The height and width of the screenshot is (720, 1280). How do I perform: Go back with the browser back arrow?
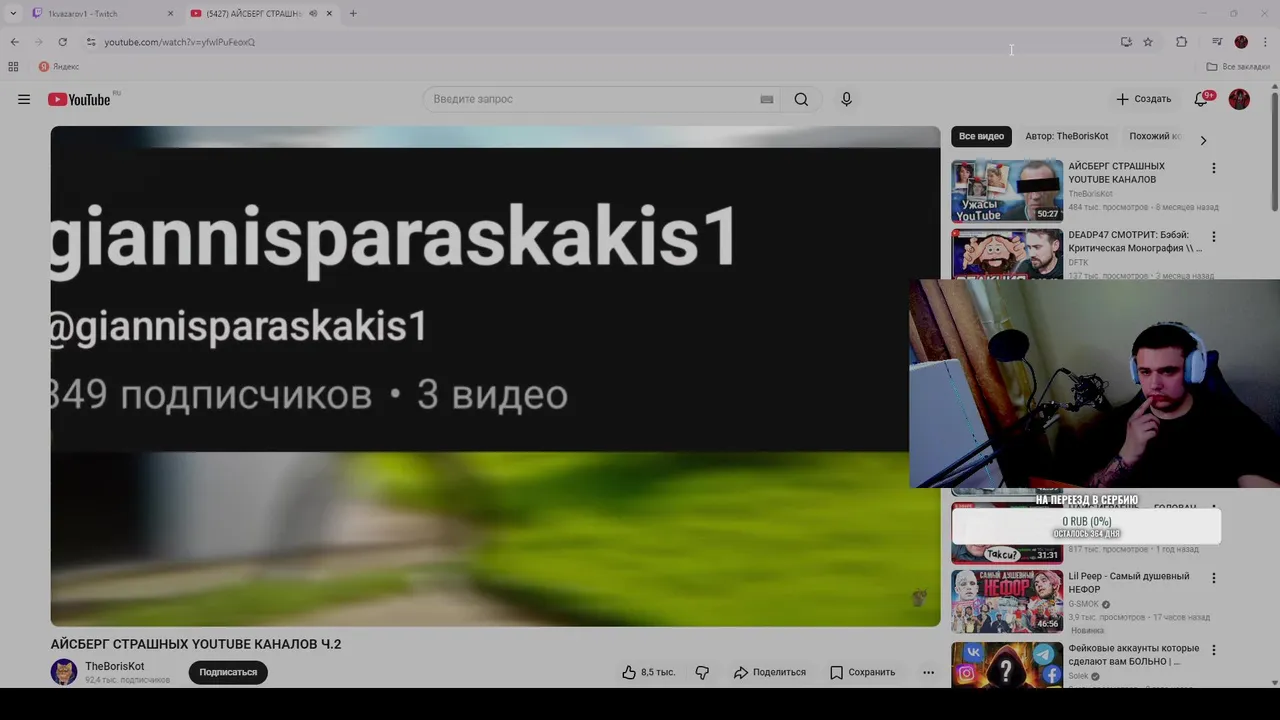coord(14,42)
